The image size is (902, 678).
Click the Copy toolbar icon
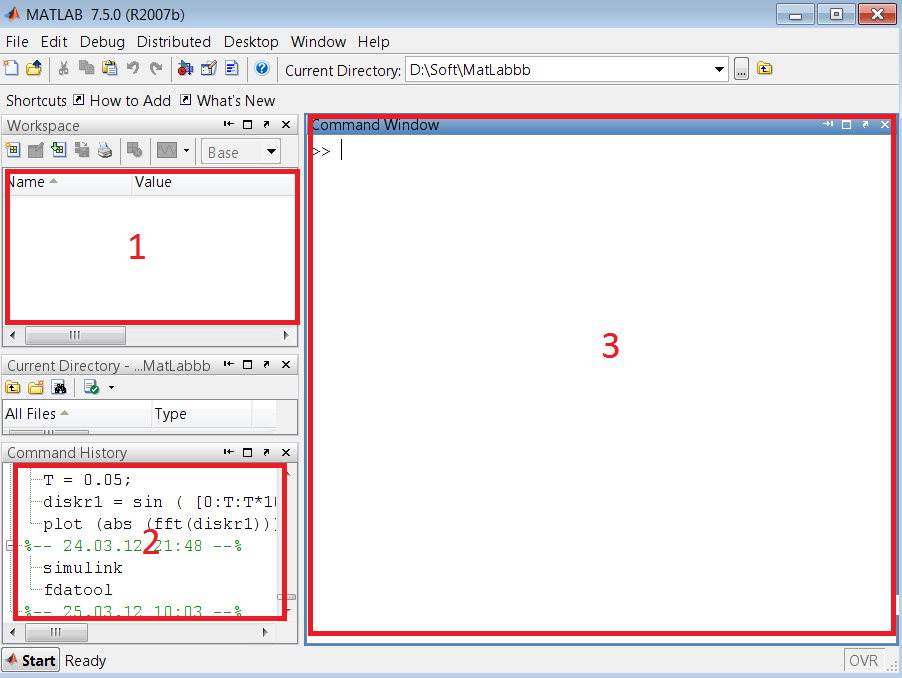(86, 68)
